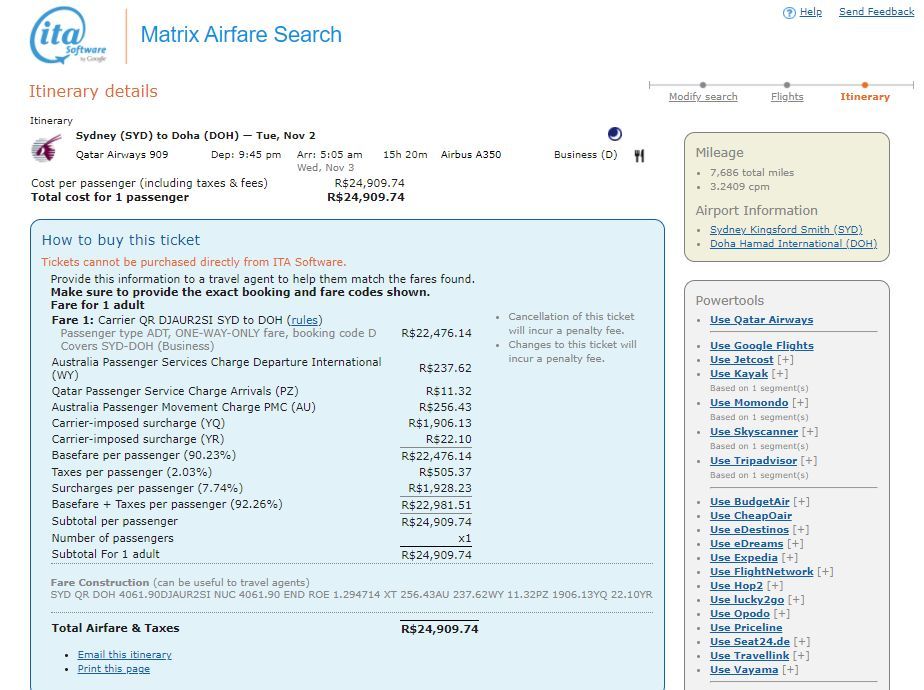
Task: Open the fare rules link
Action: (x=305, y=320)
